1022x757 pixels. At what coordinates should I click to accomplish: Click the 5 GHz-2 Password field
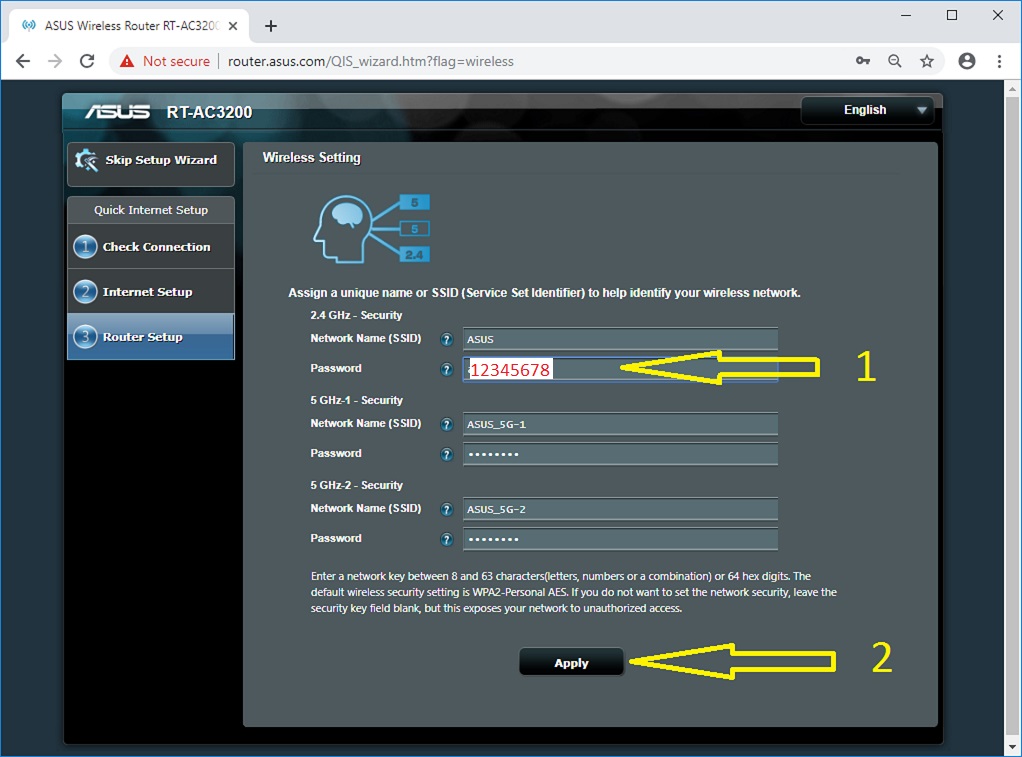620,539
